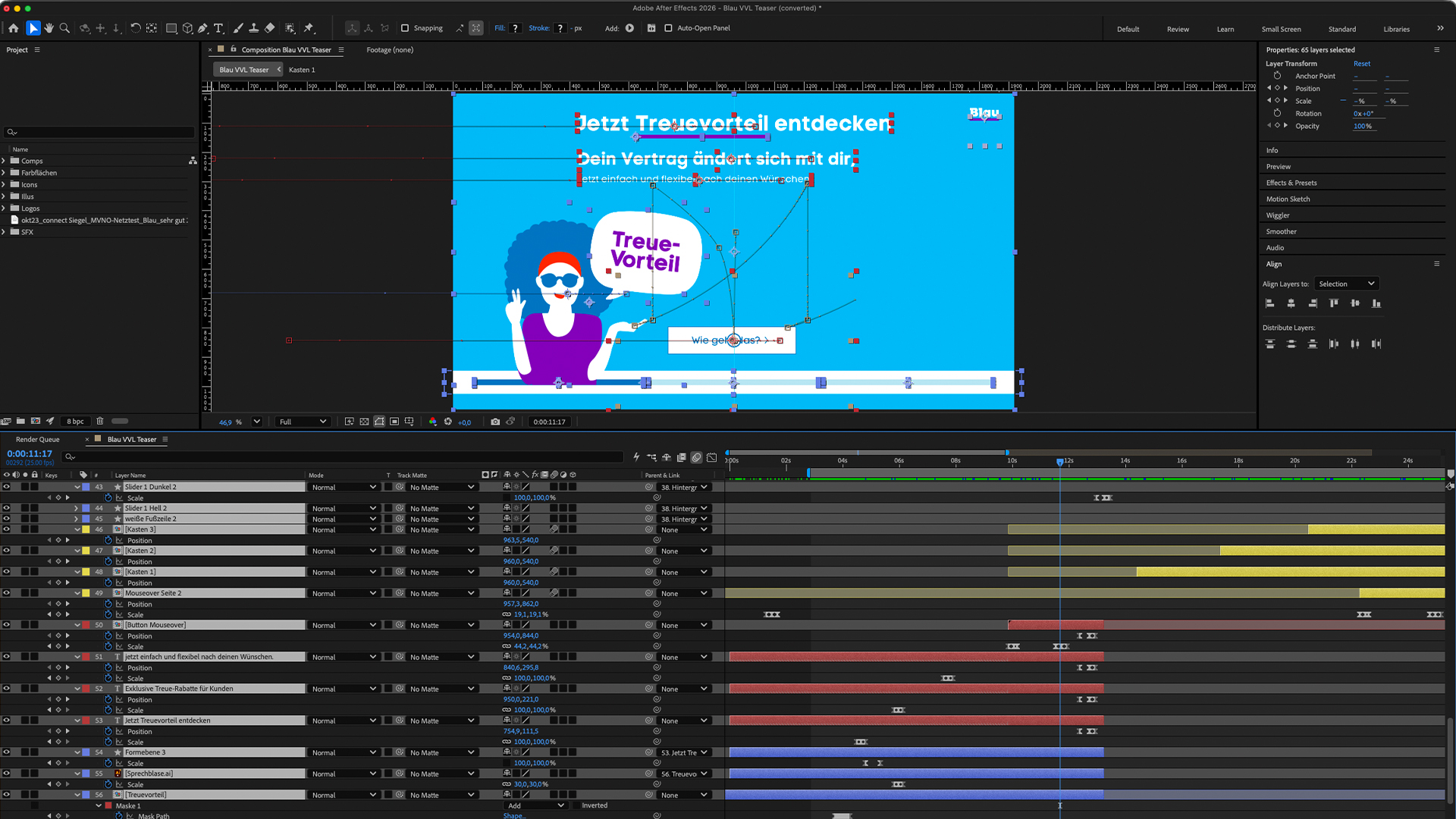Open the Fill color swatch
This screenshot has height=819, width=1456.
(x=516, y=28)
